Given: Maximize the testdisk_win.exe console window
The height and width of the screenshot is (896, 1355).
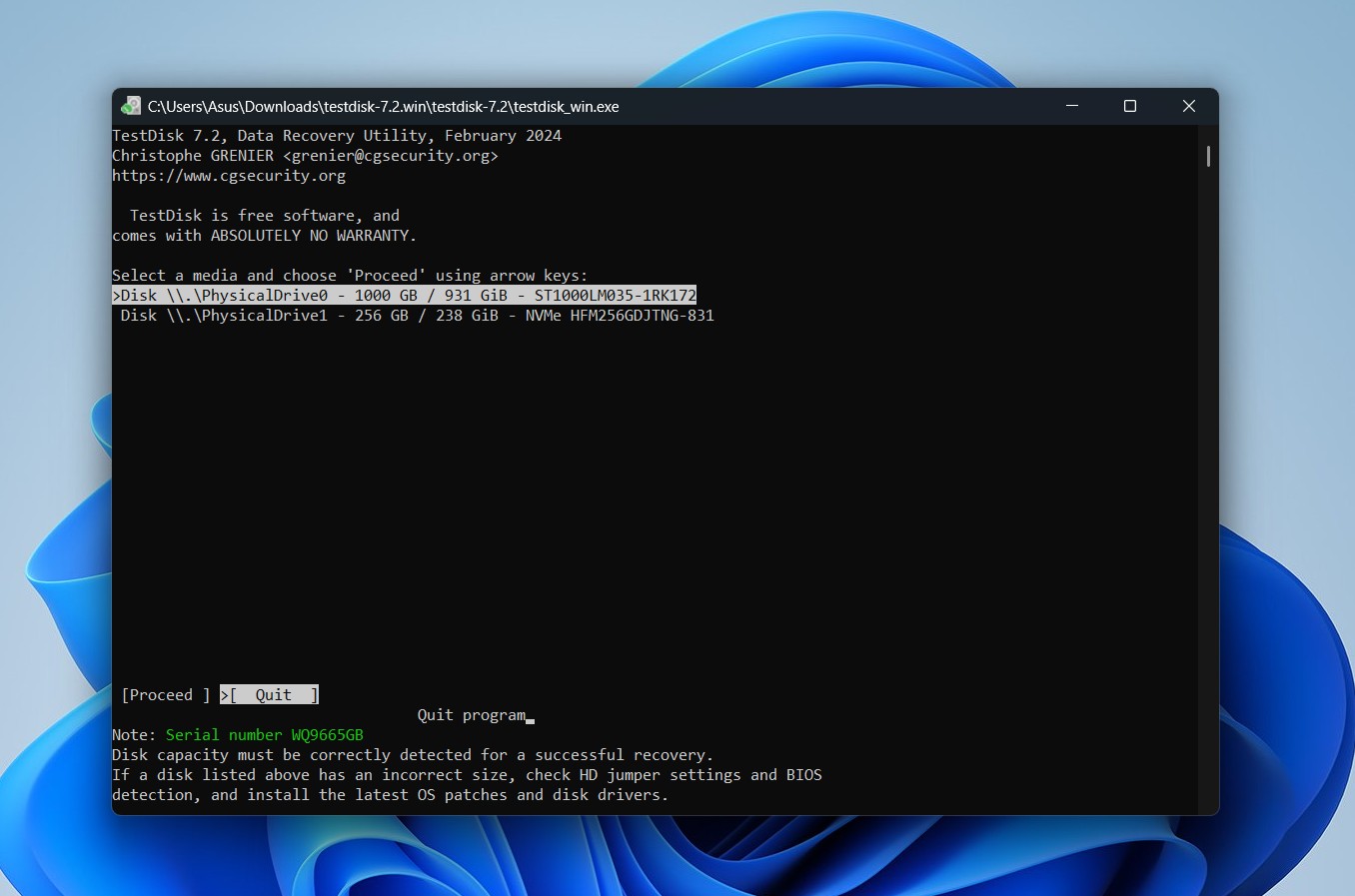Looking at the screenshot, I should 1130,106.
